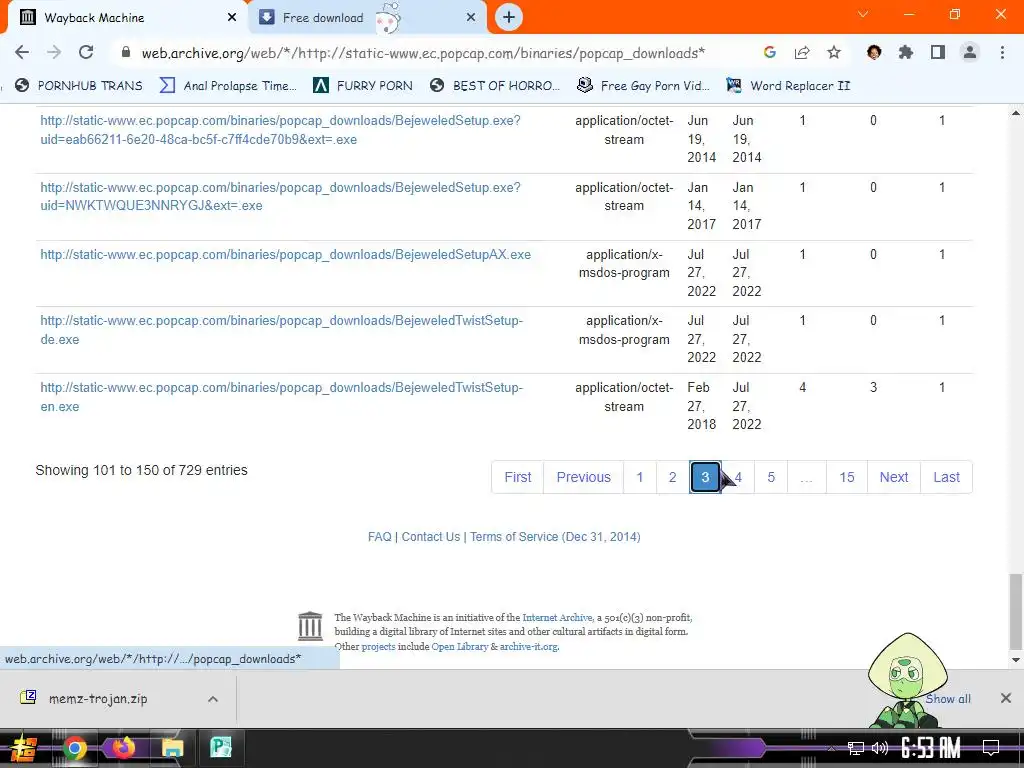Viewport: 1024px width, 768px height.
Task: Close the downloads bar
Action: pos(1006,699)
